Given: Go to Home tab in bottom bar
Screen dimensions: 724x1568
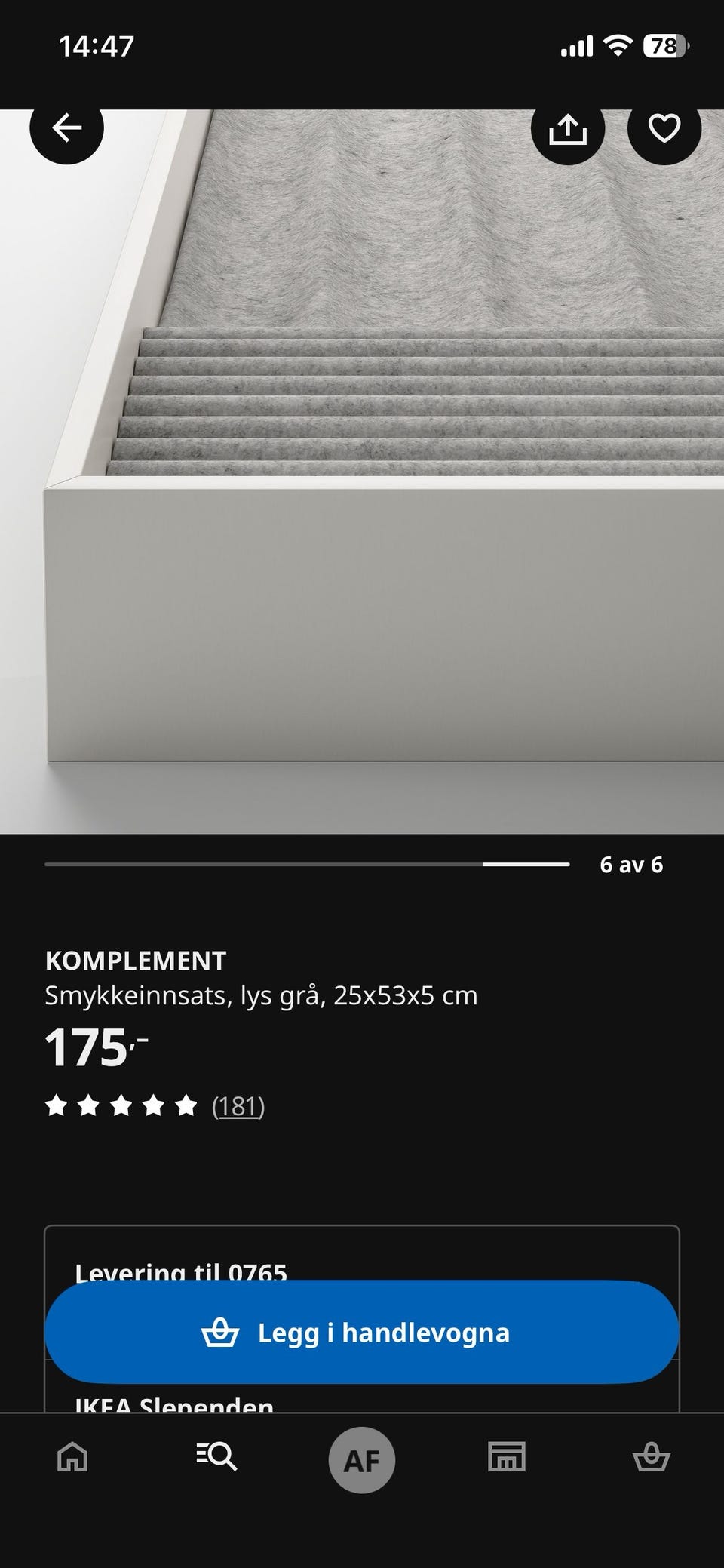Looking at the screenshot, I should [x=72, y=1457].
